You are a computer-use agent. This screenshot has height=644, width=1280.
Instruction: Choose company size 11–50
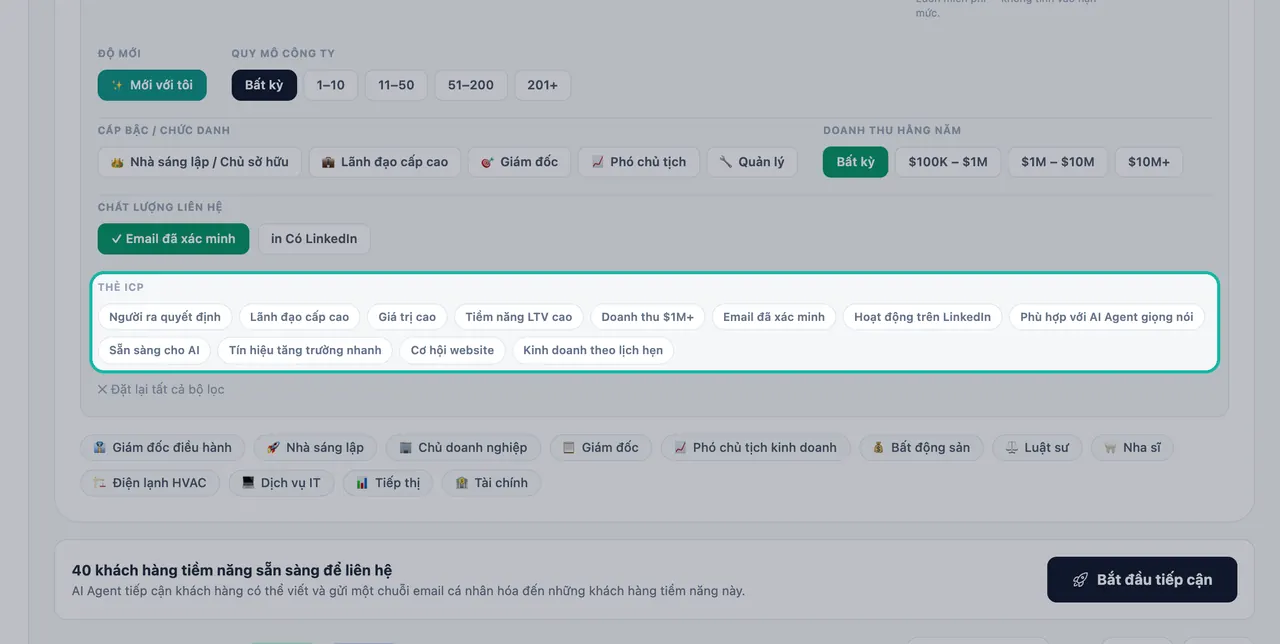[396, 85]
